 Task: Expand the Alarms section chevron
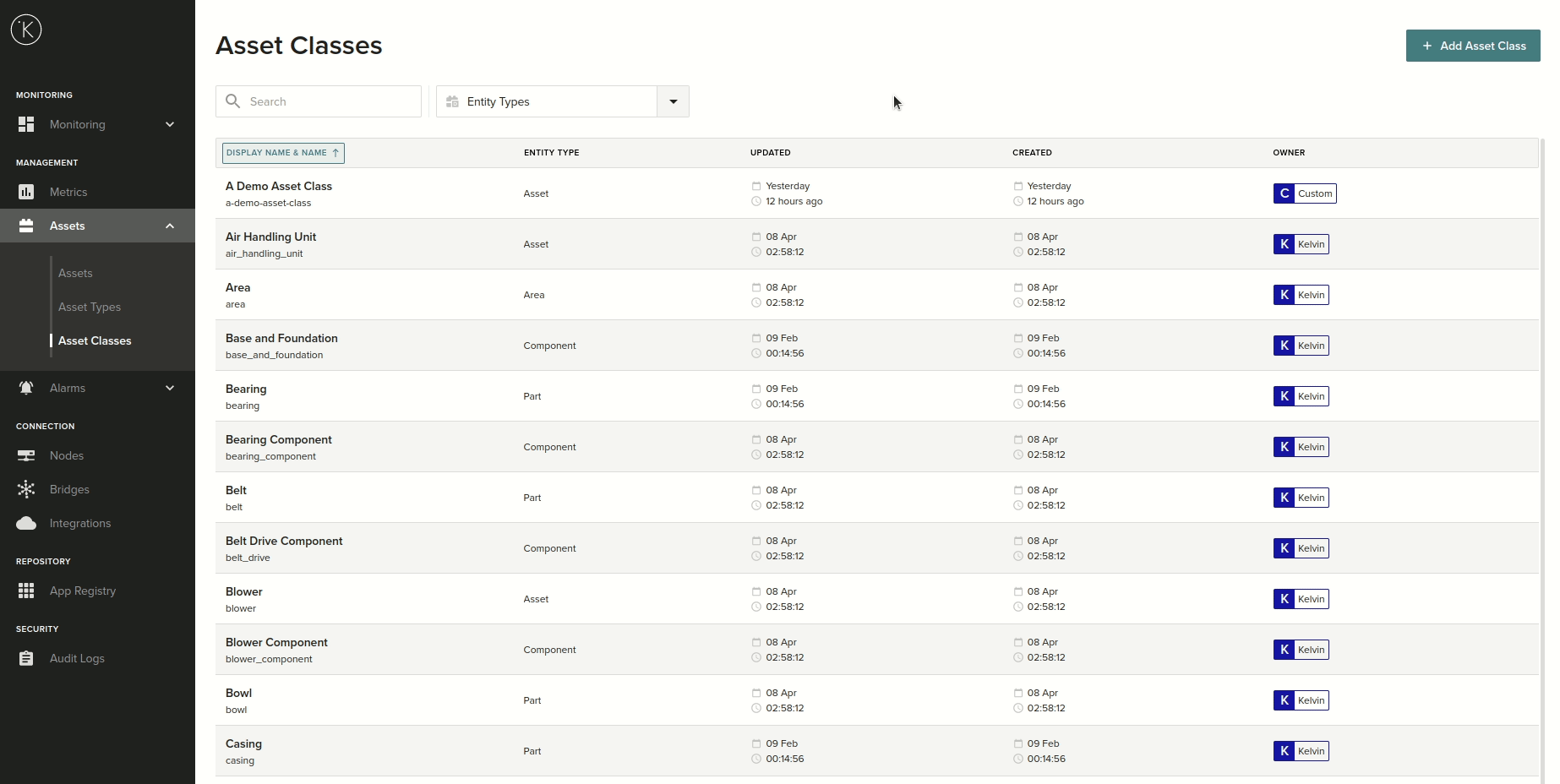point(170,388)
